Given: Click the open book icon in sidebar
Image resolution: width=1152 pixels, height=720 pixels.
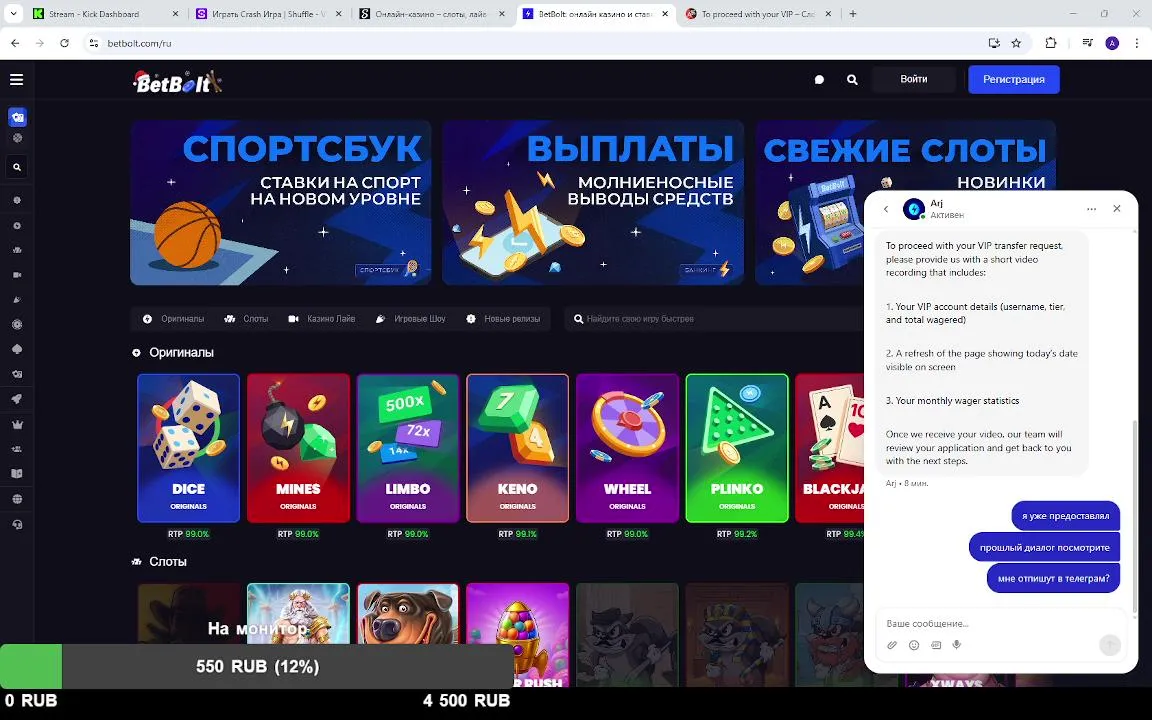Looking at the screenshot, I should coord(17,474).
